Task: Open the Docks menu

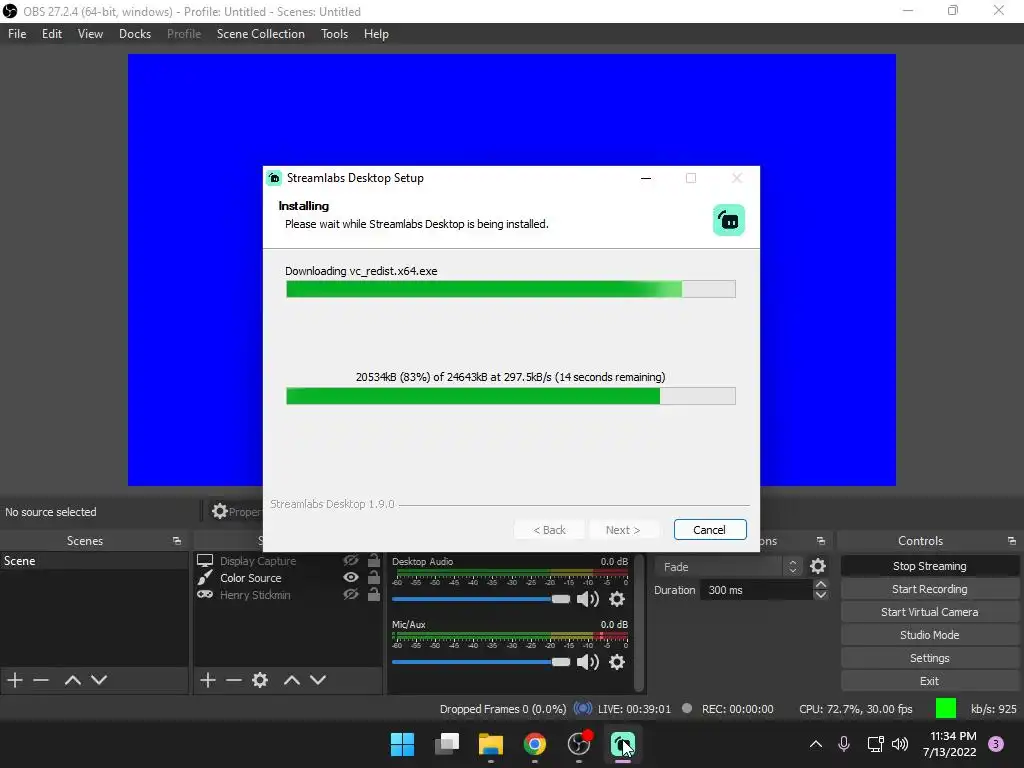Action: coord(135,34)
